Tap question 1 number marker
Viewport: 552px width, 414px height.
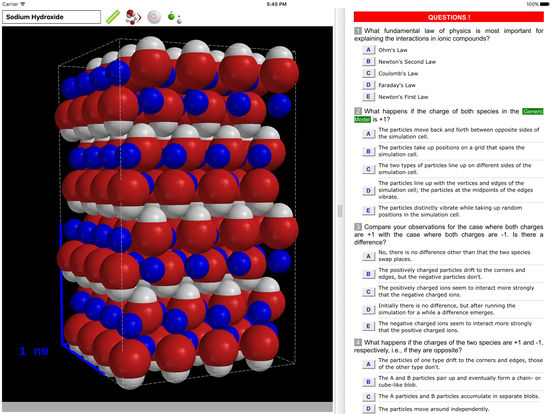click(358, 31)
